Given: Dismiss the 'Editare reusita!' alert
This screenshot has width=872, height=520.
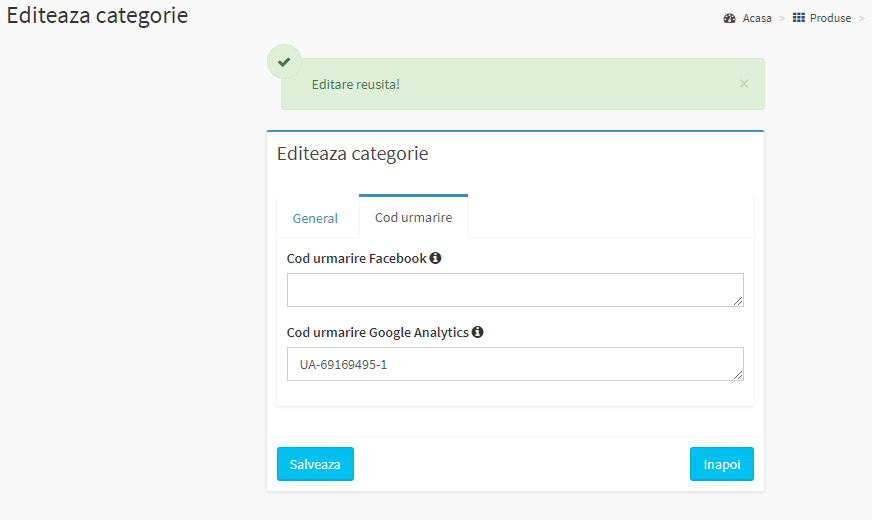Looking at the screenshot, I should (x=744, y=83).
